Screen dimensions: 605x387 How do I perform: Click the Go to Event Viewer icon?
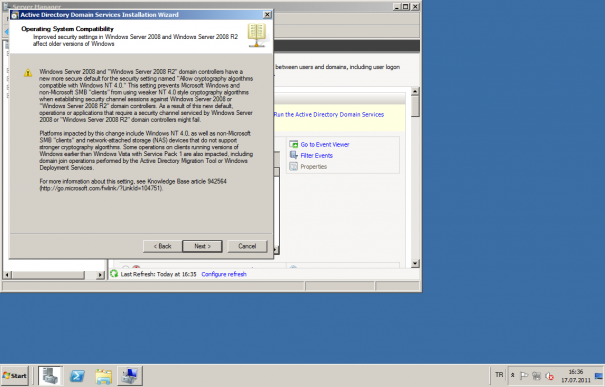(294, 144)
